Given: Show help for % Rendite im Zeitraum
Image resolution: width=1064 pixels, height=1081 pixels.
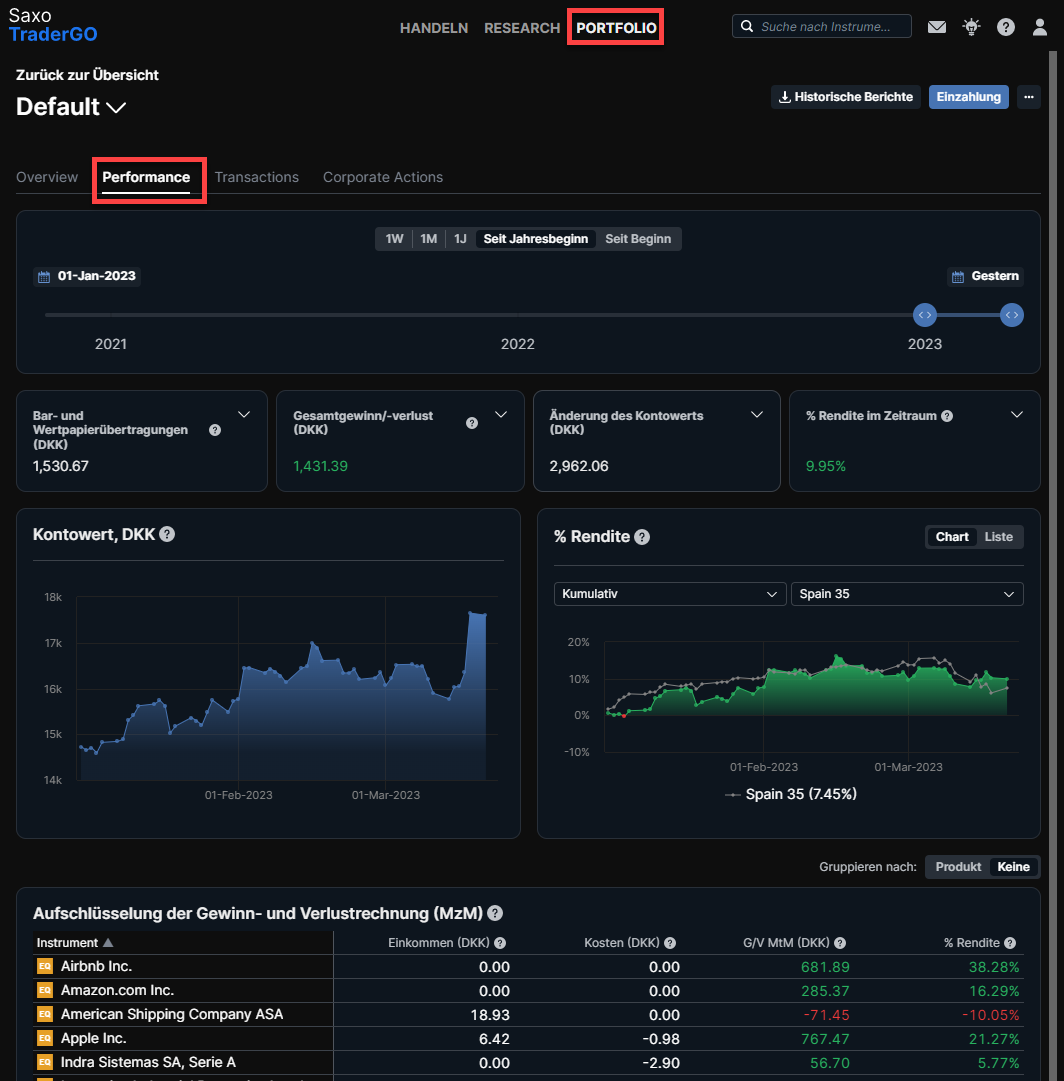Looking at the screenshot, I should pyautogui.click(x=947, y=416).
